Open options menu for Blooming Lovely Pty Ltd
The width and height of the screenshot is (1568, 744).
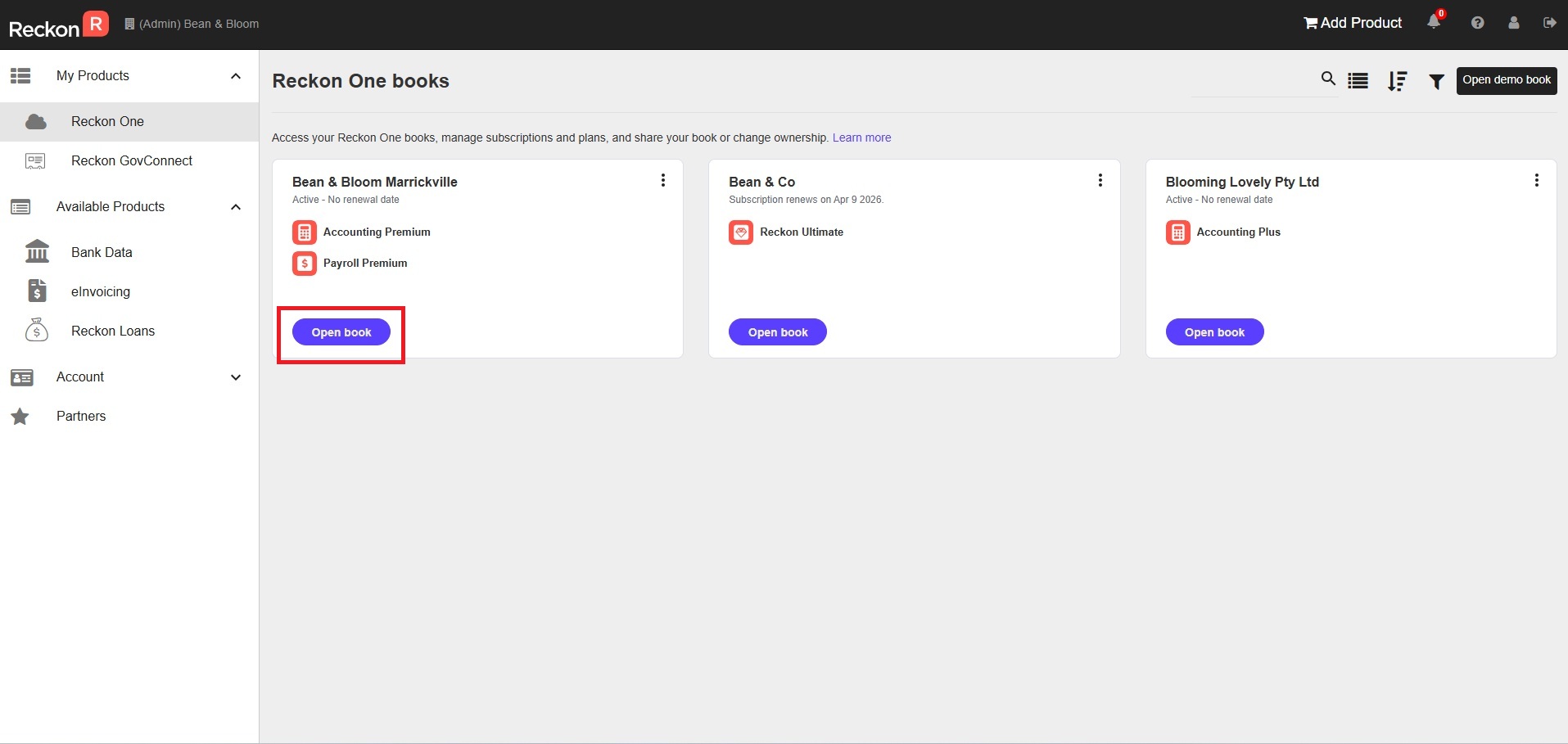pyautogui.click(x=1536, y=180)
